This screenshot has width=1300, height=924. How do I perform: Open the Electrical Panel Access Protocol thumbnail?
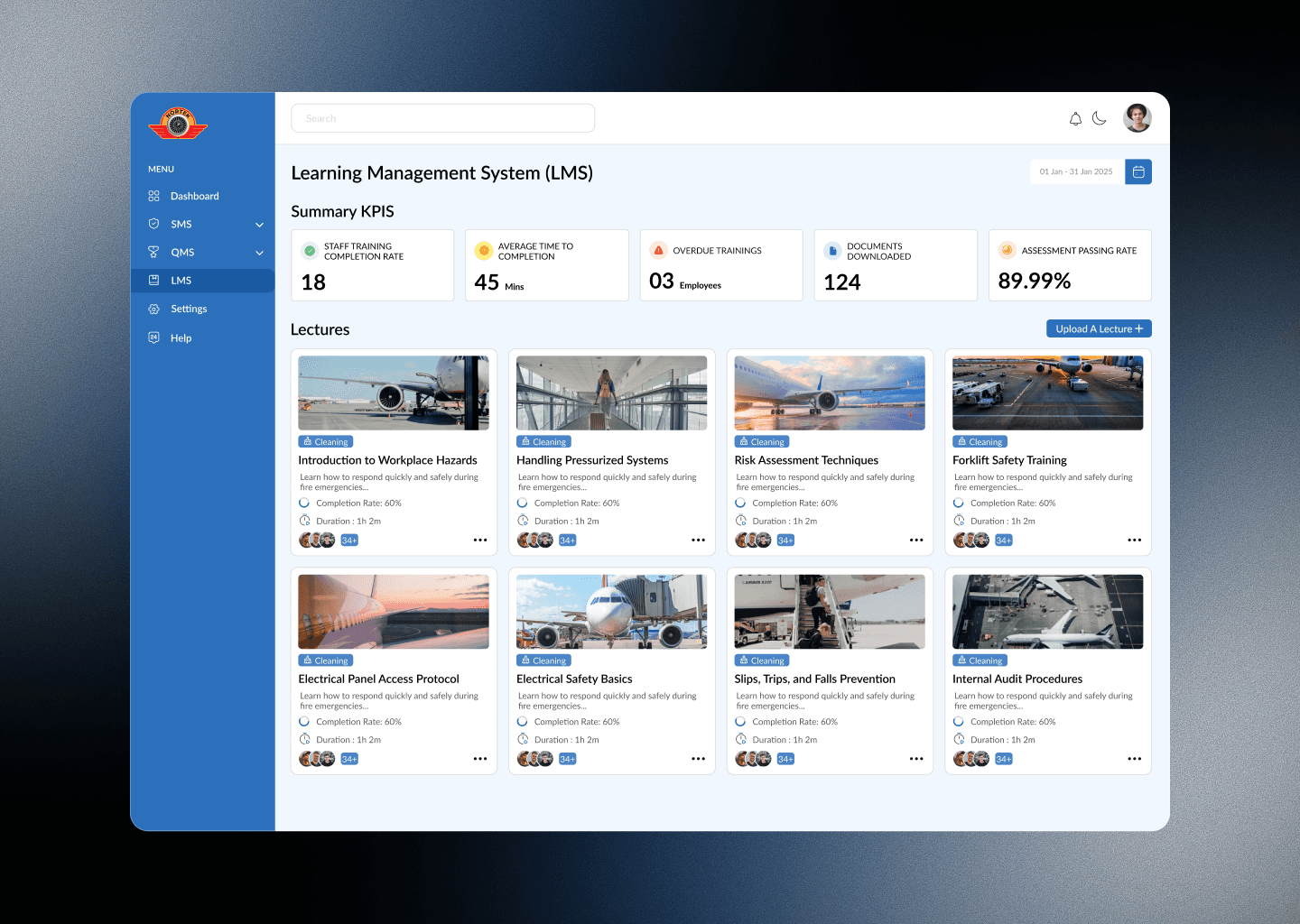[x=394, y=612]
